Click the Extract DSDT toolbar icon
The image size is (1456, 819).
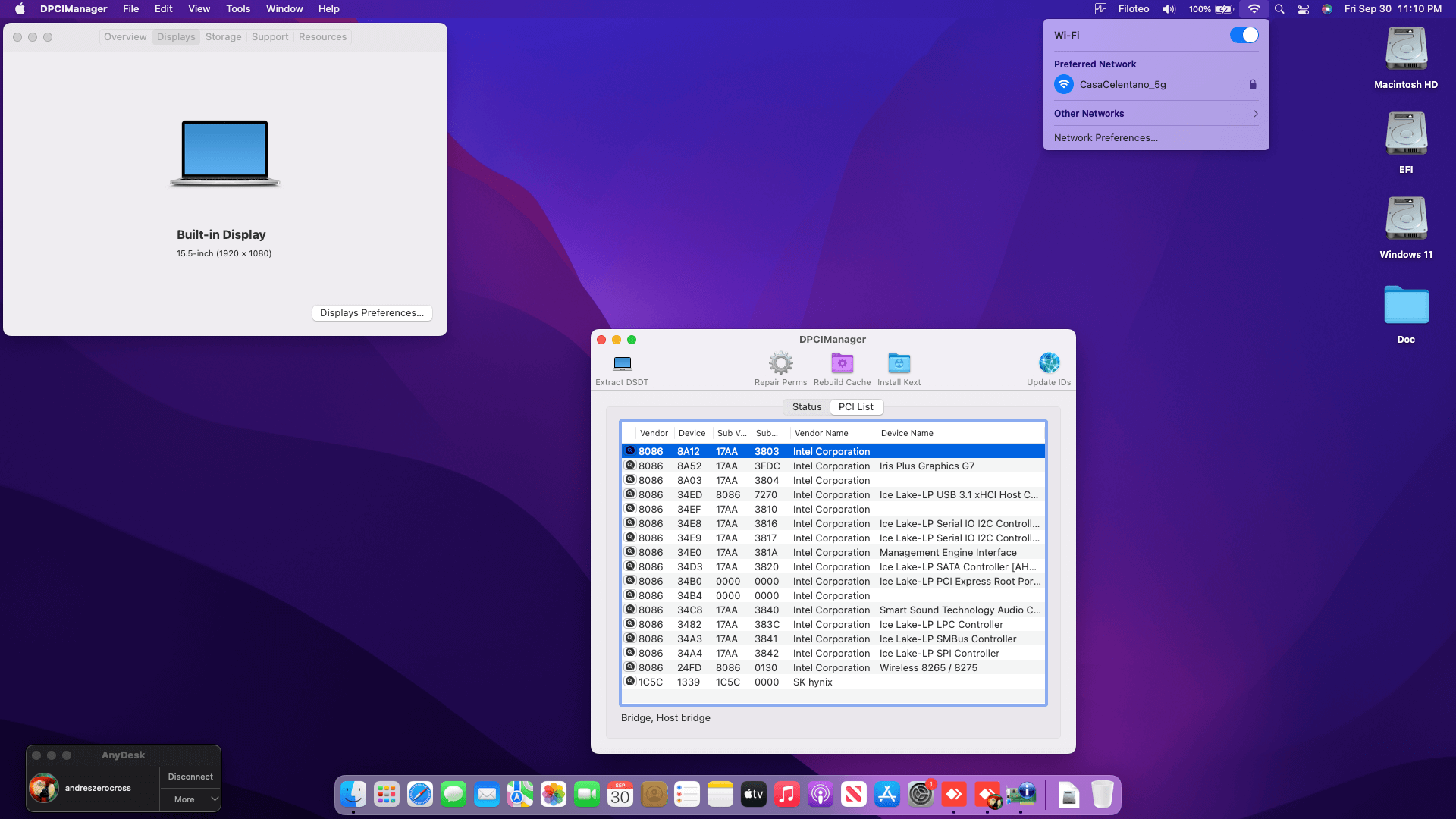[x=622, y=363]
